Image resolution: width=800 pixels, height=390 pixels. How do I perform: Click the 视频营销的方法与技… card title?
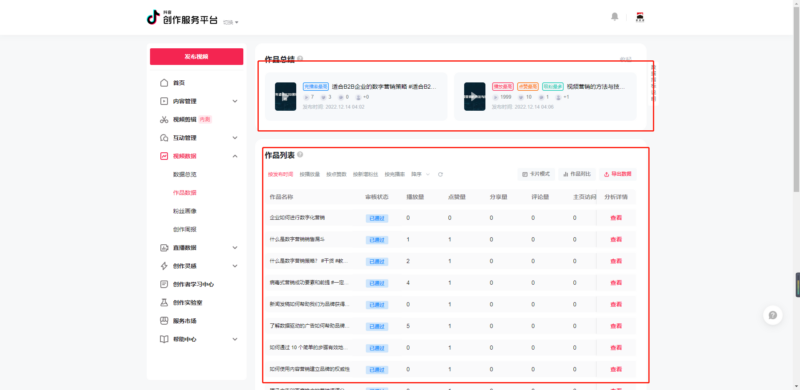tap(596, 87)
